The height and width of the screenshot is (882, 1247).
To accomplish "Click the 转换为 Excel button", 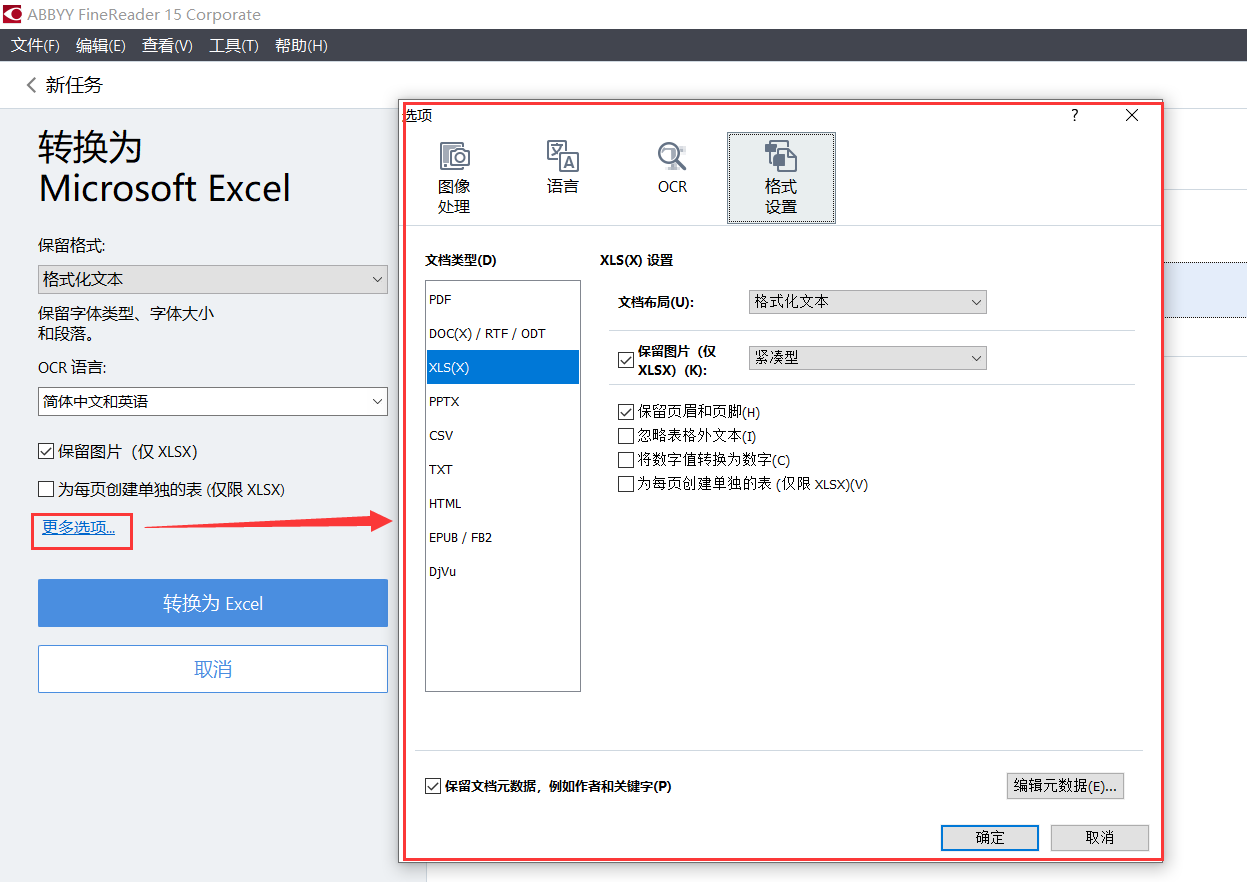I will click(212, 603).
